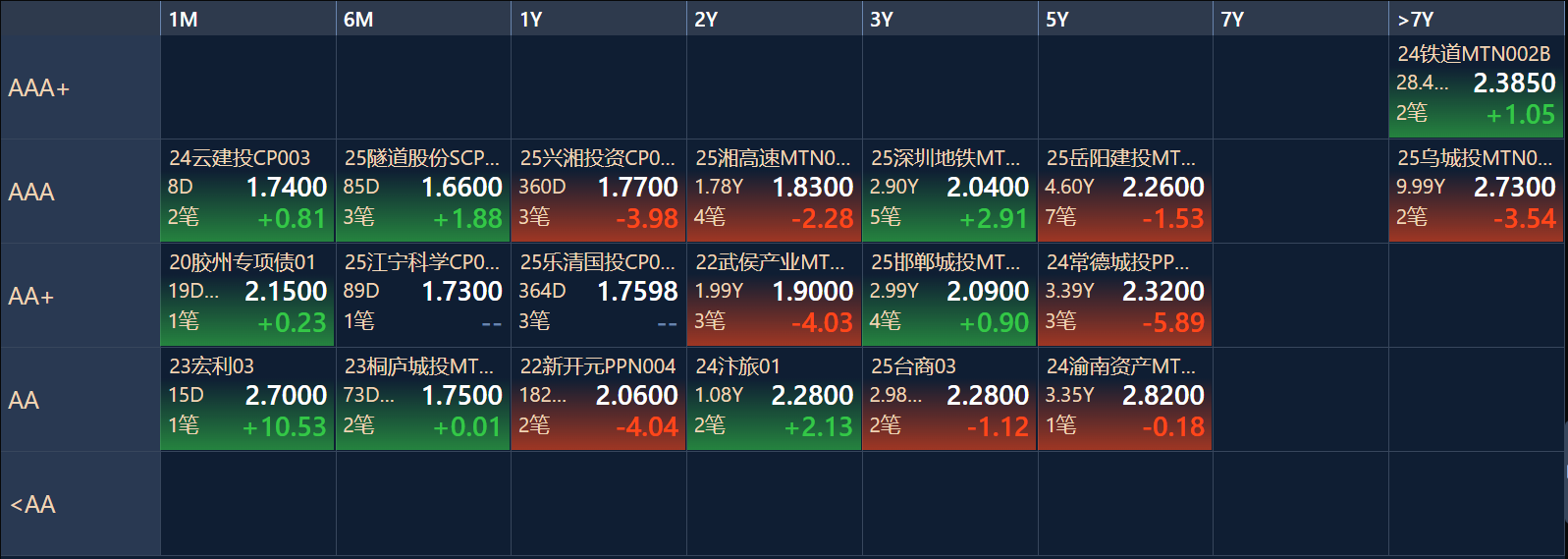The width and height of the screenshot is (1568, 559).
Task: Click the 25台商03 bond tile
Action: click(x=949, y=399)
